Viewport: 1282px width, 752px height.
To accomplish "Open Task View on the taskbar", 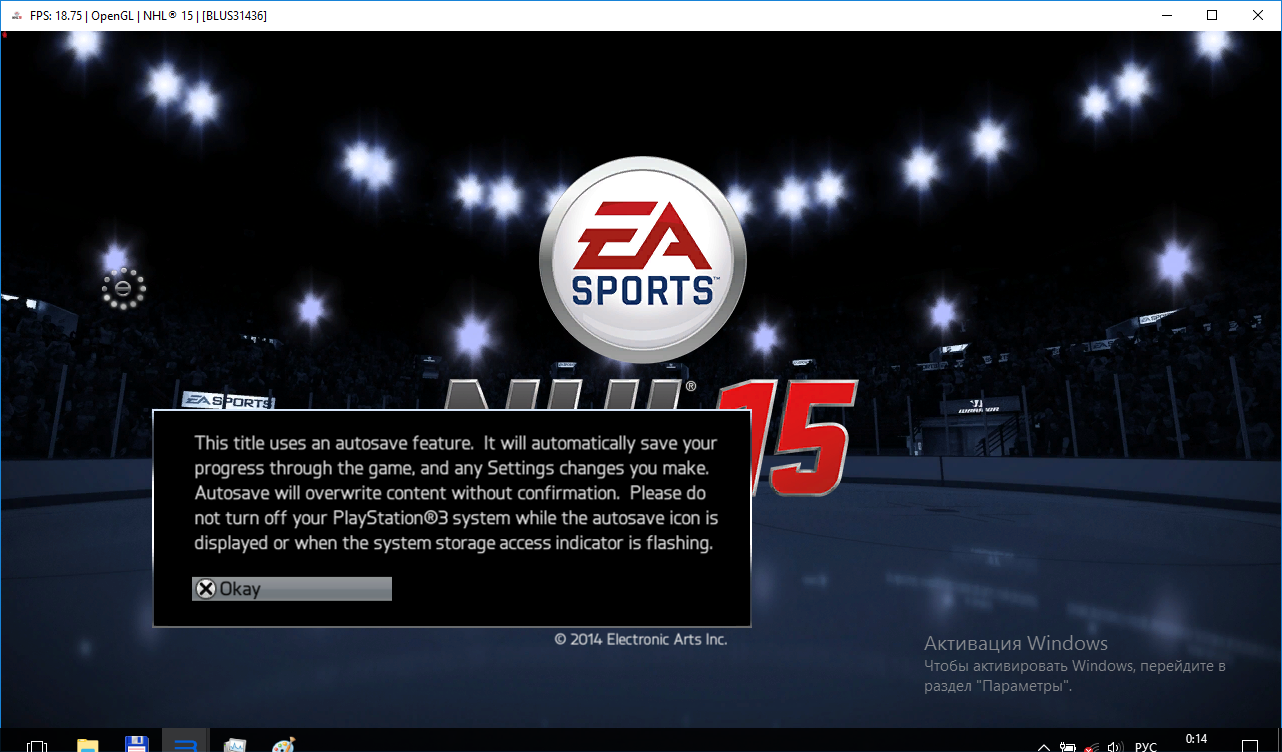I will 37,745.
